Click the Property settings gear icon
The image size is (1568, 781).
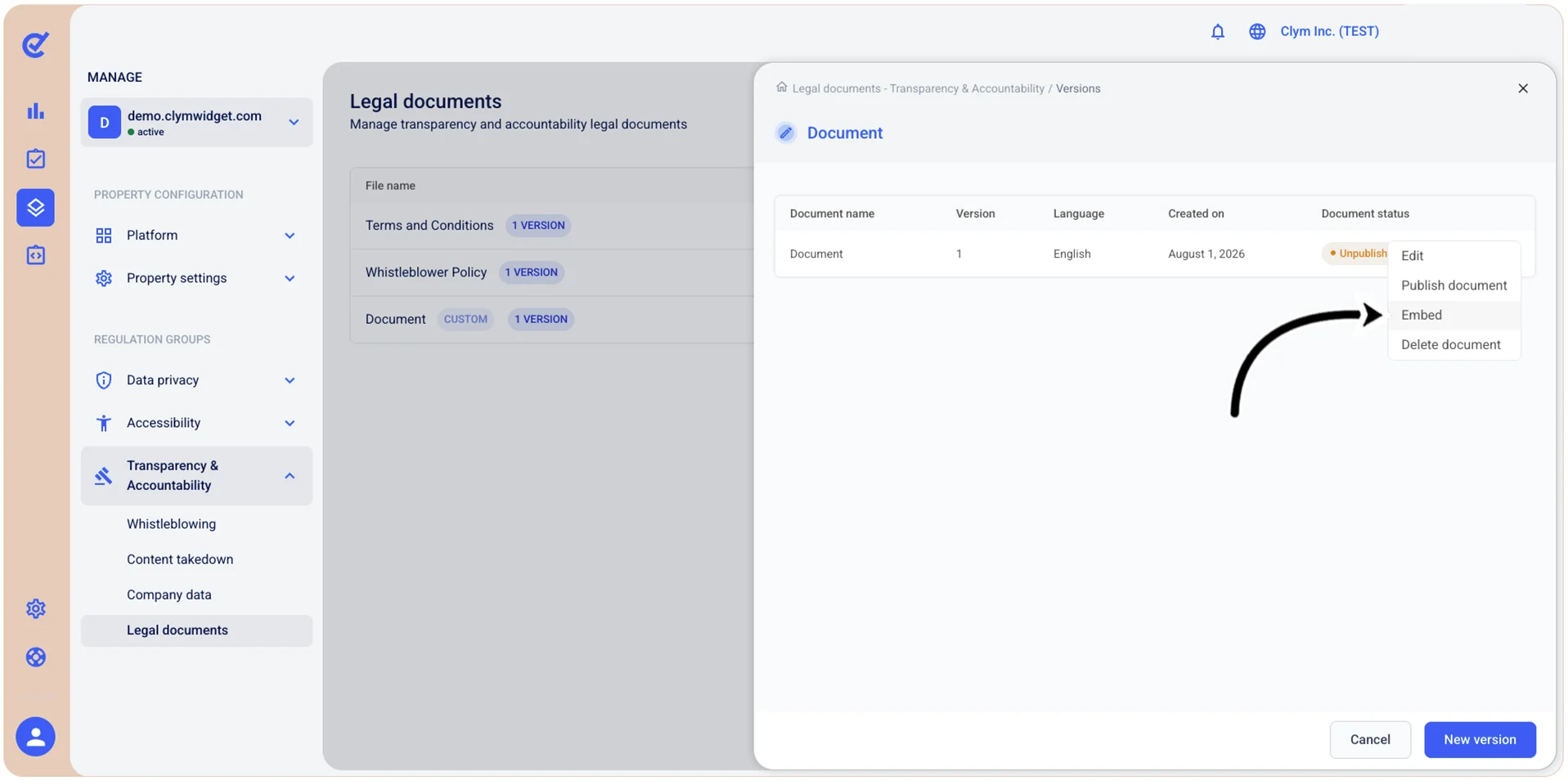coord(104,278)
